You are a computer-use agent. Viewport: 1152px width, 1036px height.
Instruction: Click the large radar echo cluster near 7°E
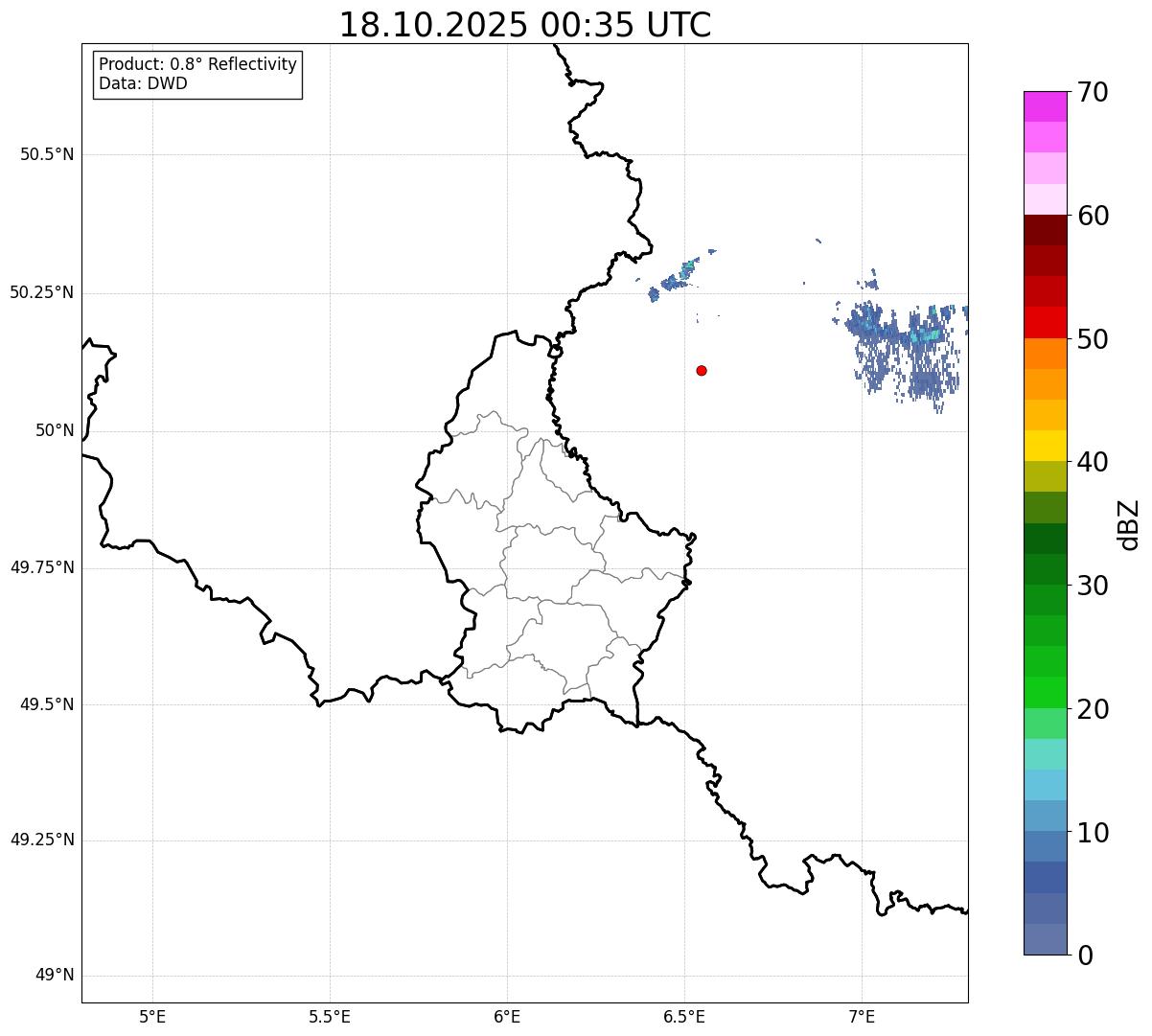pyautogui.click(x=906, y=350)
